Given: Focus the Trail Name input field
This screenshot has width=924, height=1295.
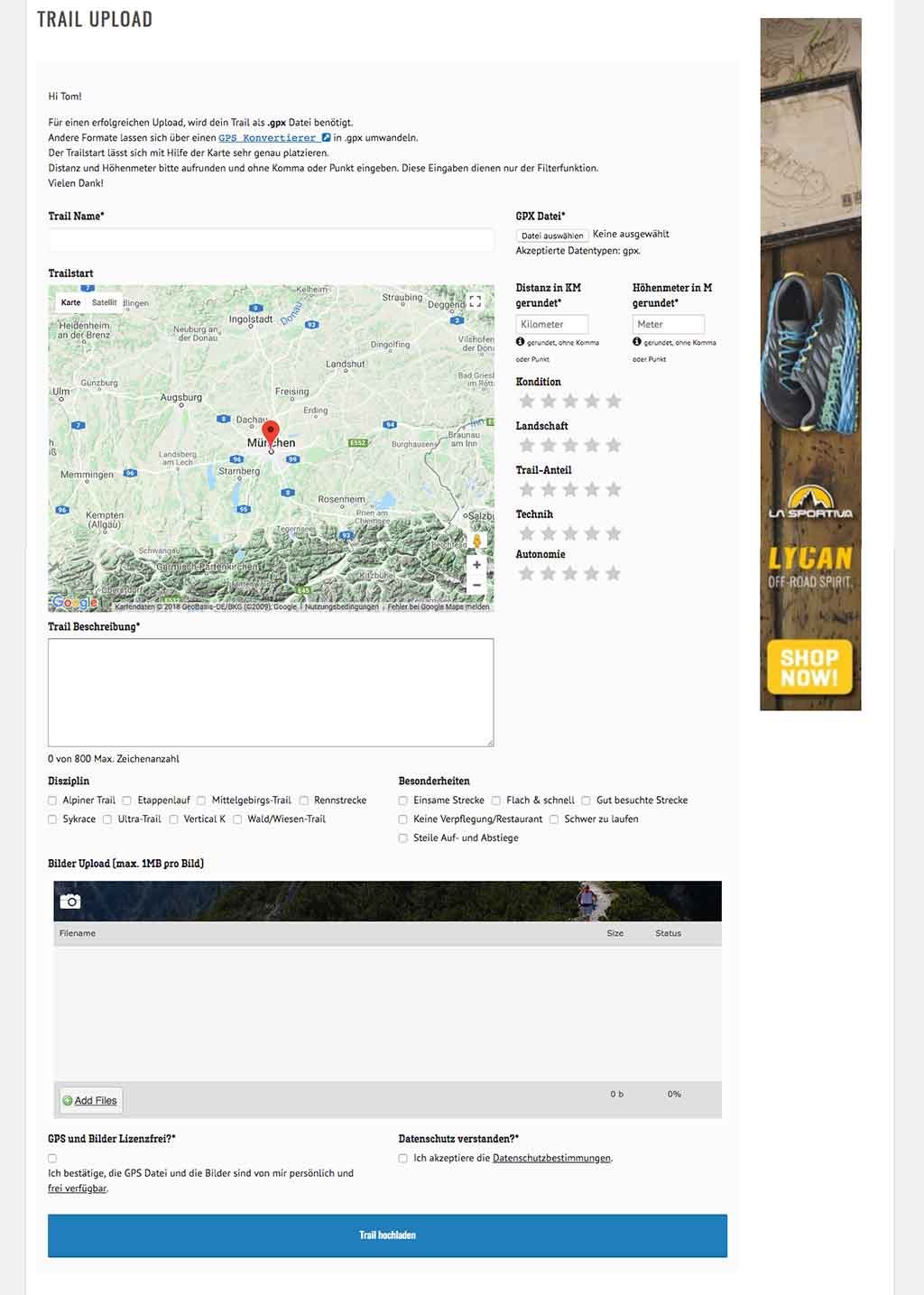Looking at the screenshot, I should click(271, 240).
